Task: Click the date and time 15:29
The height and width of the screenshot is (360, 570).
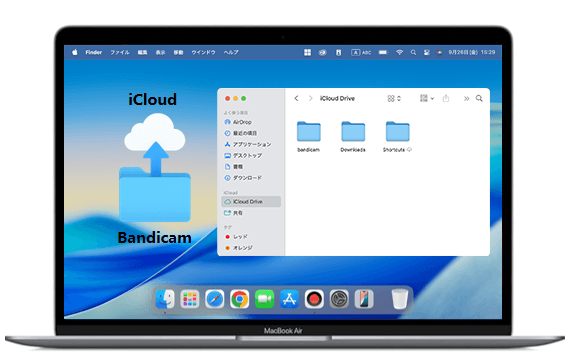Action: pos(472,52)
